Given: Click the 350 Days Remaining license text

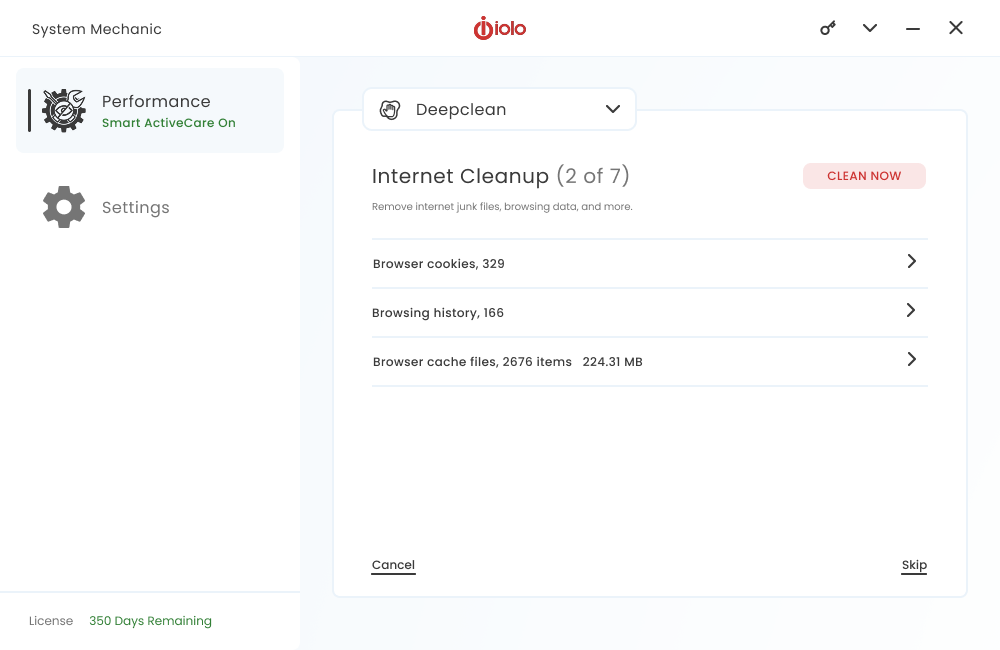Looking at the screenshot, I should [x=150, y=621].
